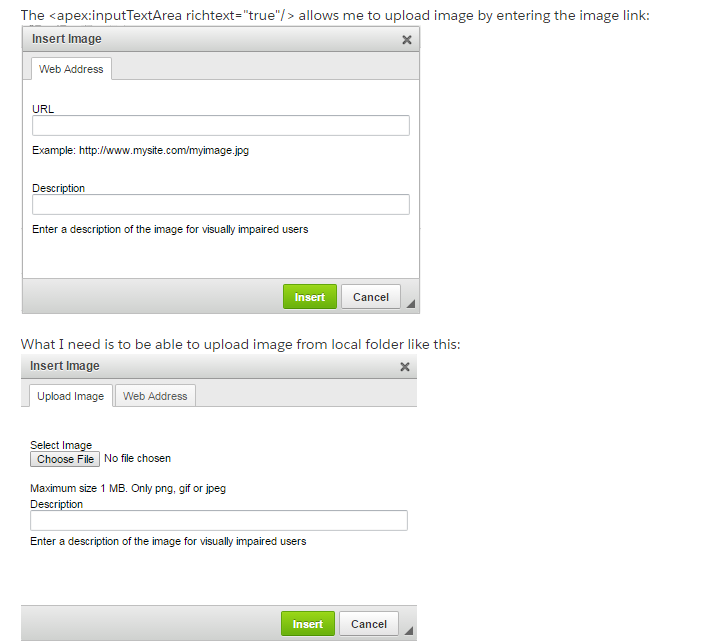Viewport: 727px width, 641px height.
Task: Click the 'Insert Image' title of the URL dialog
Action: tap(66, 39)
